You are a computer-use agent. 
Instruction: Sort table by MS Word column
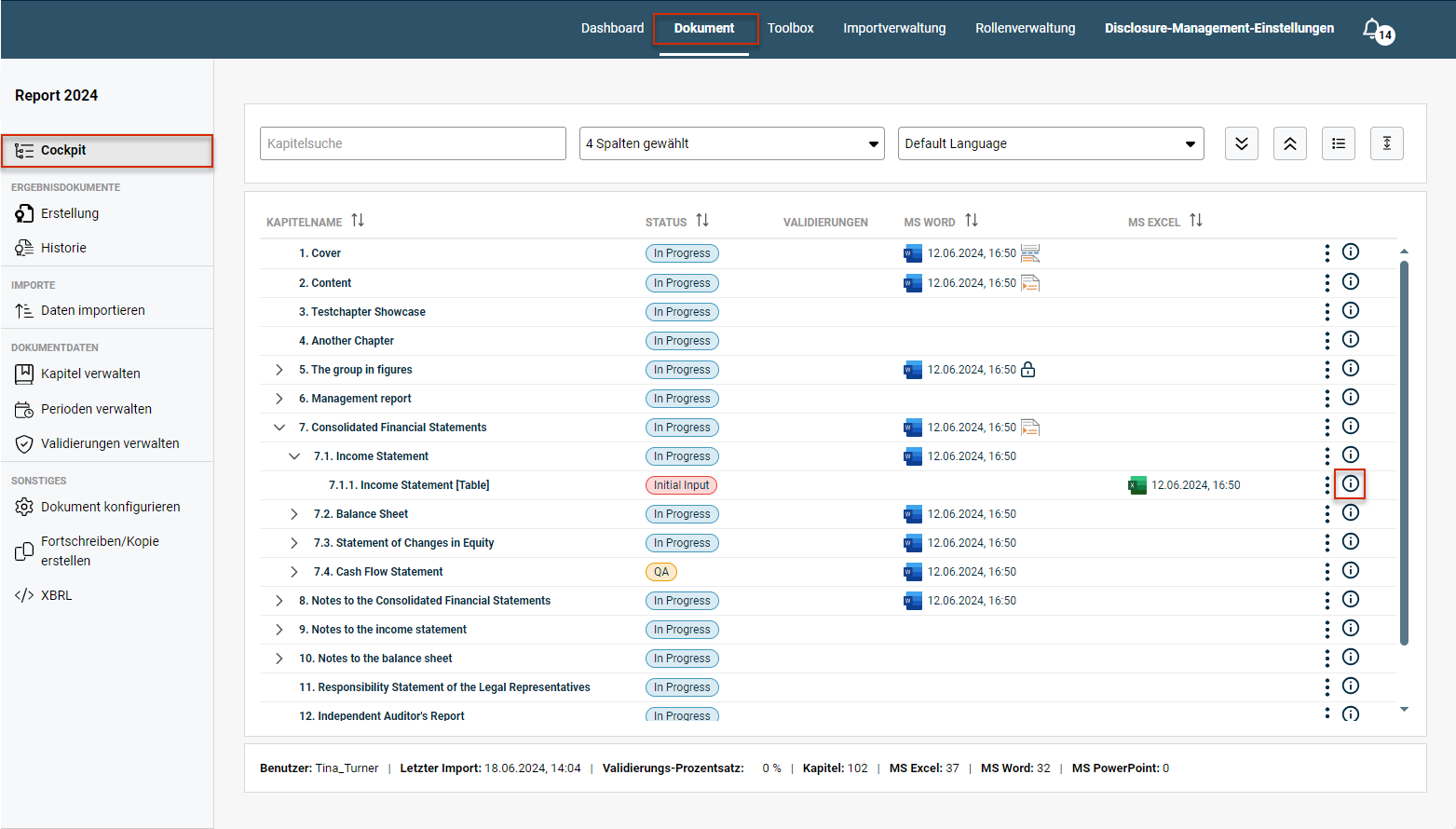[x=972, y=221]
